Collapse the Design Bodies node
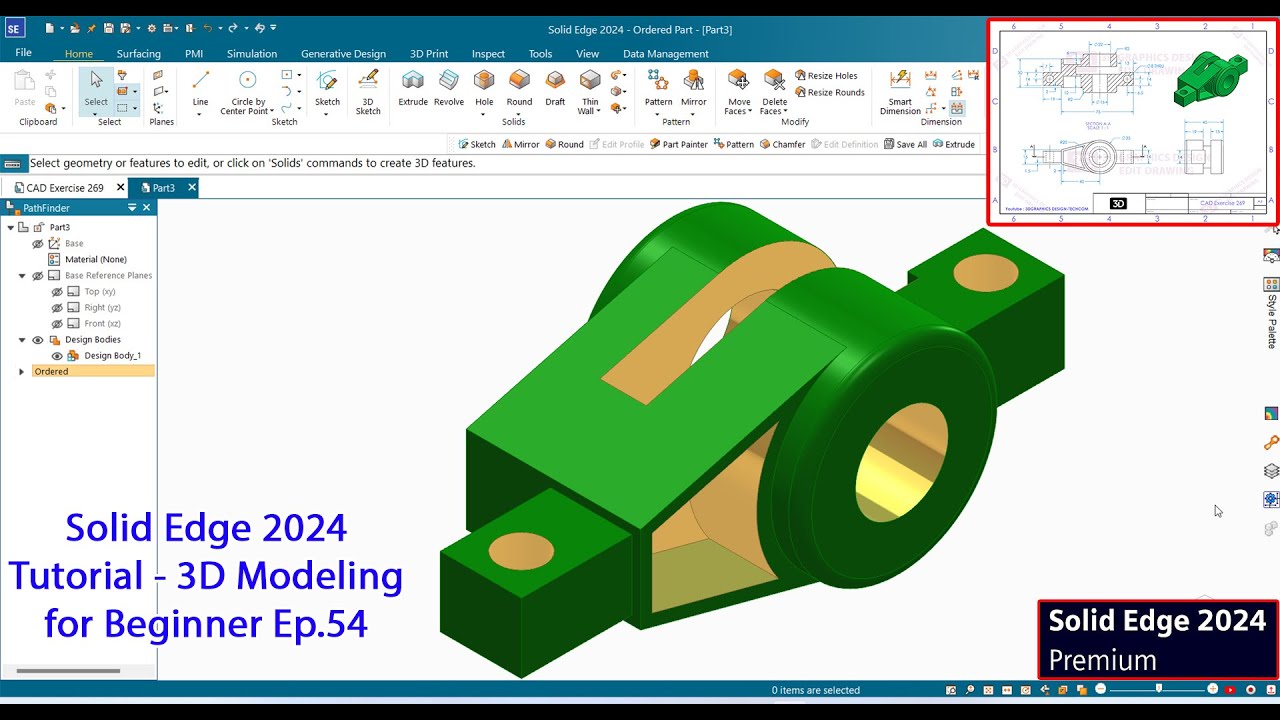The height and width of the screenshot is (720, 1280). 22,339
